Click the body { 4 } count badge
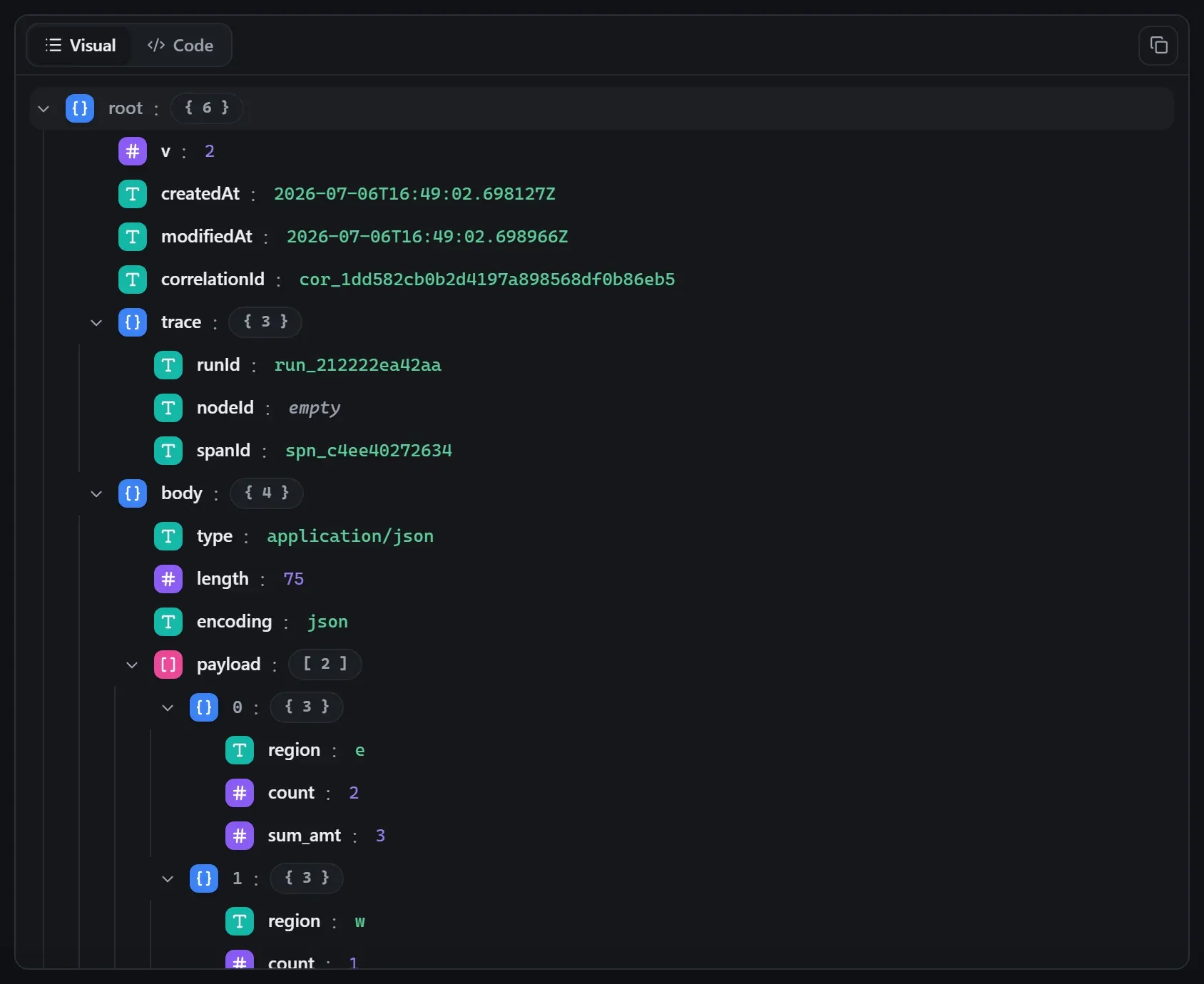 (267, 493)
